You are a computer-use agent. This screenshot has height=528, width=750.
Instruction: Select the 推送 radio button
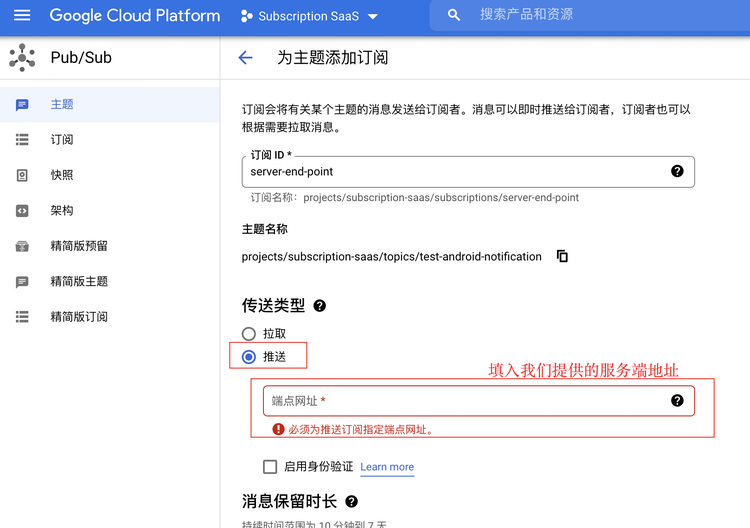[249, 357]
